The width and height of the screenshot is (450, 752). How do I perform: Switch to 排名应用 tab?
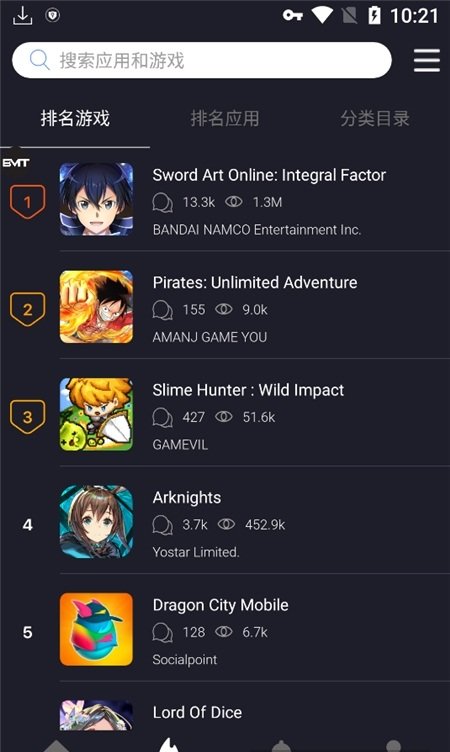[225, 118]
